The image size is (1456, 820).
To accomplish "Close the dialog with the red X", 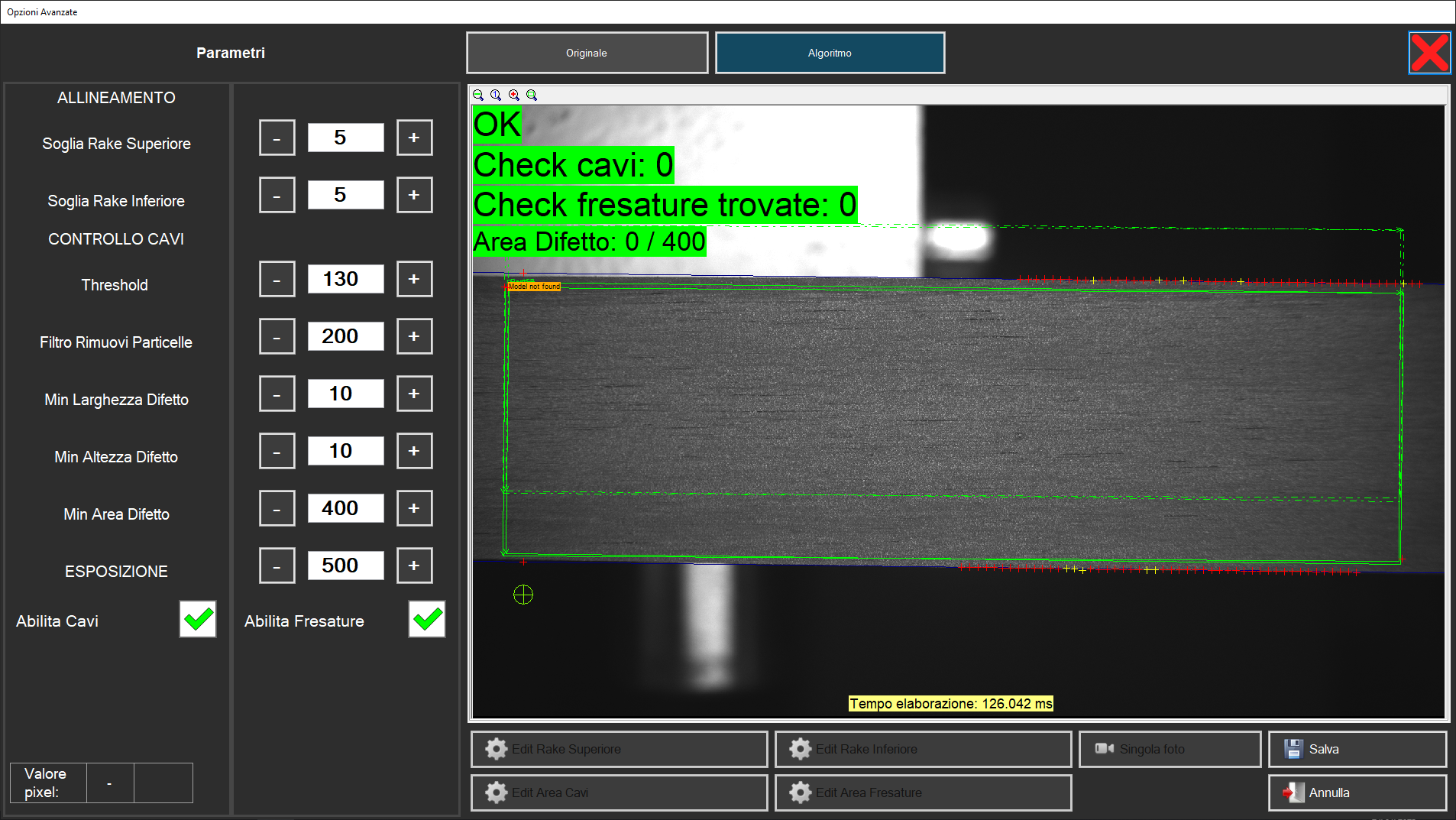I will click(1429, 53).
